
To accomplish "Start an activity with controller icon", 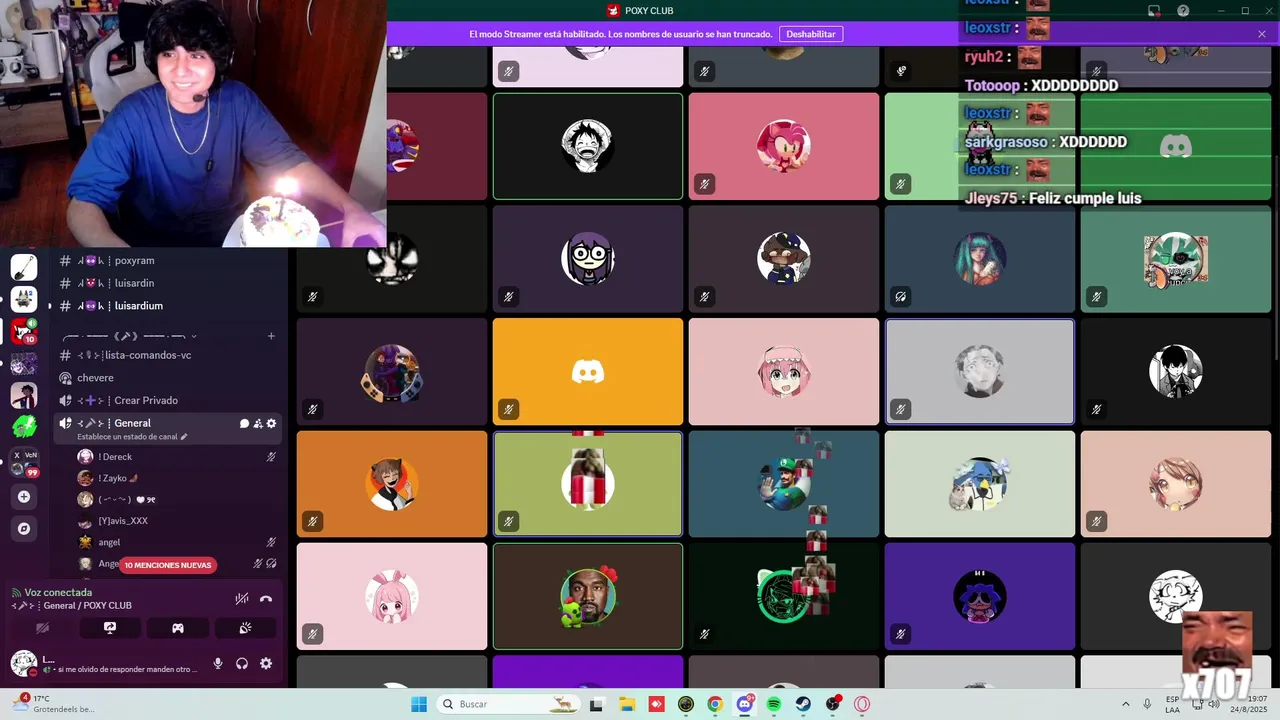I will [177, 628].
